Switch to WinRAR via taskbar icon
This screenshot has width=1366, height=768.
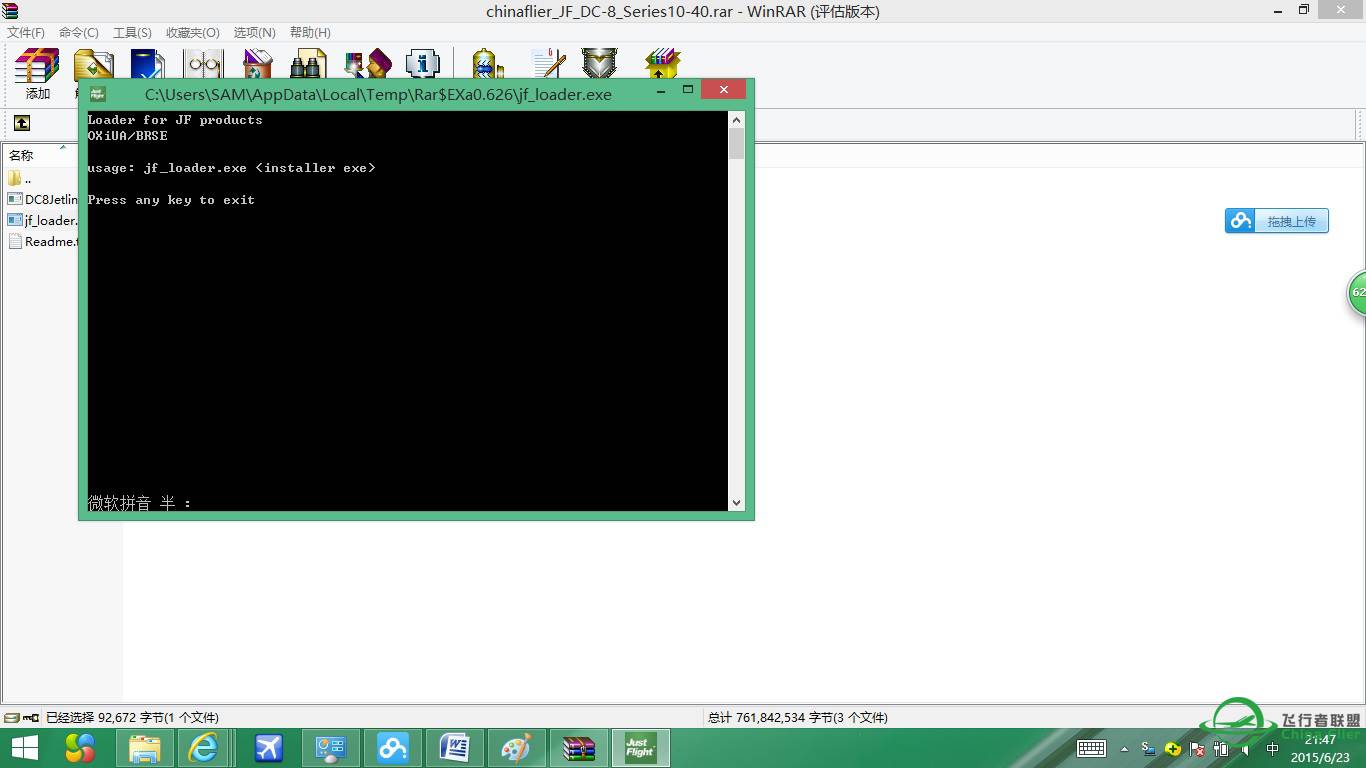tap(578, 748)
